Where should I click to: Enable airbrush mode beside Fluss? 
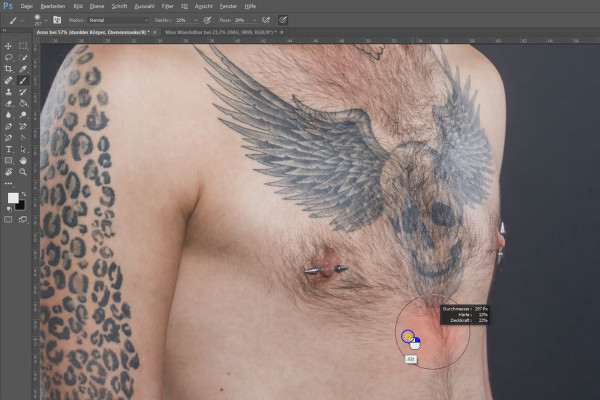(x=266, y=20)
